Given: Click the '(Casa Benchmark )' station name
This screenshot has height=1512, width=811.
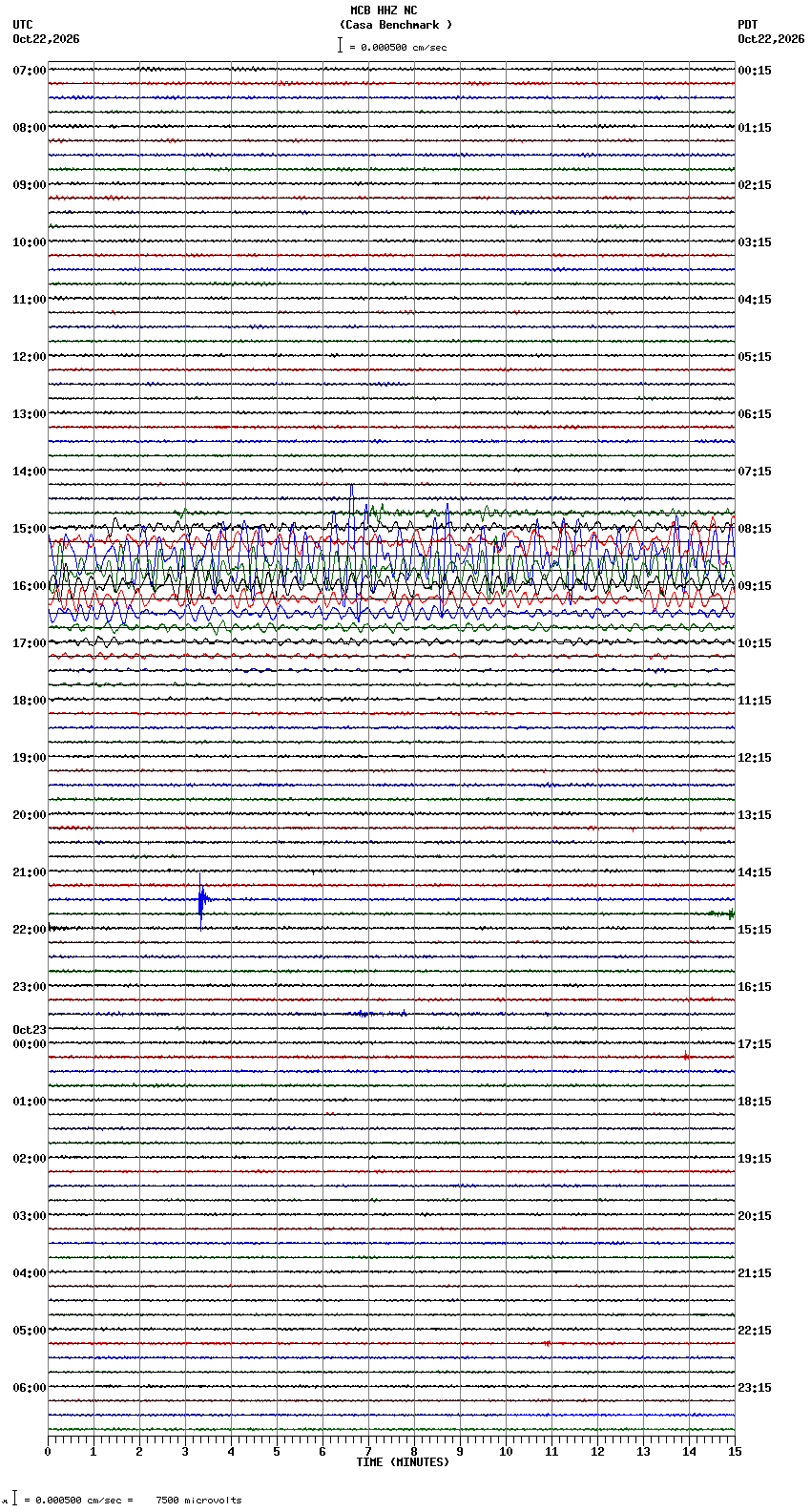Looking at the screenshot, I should [x=396, y=25].
